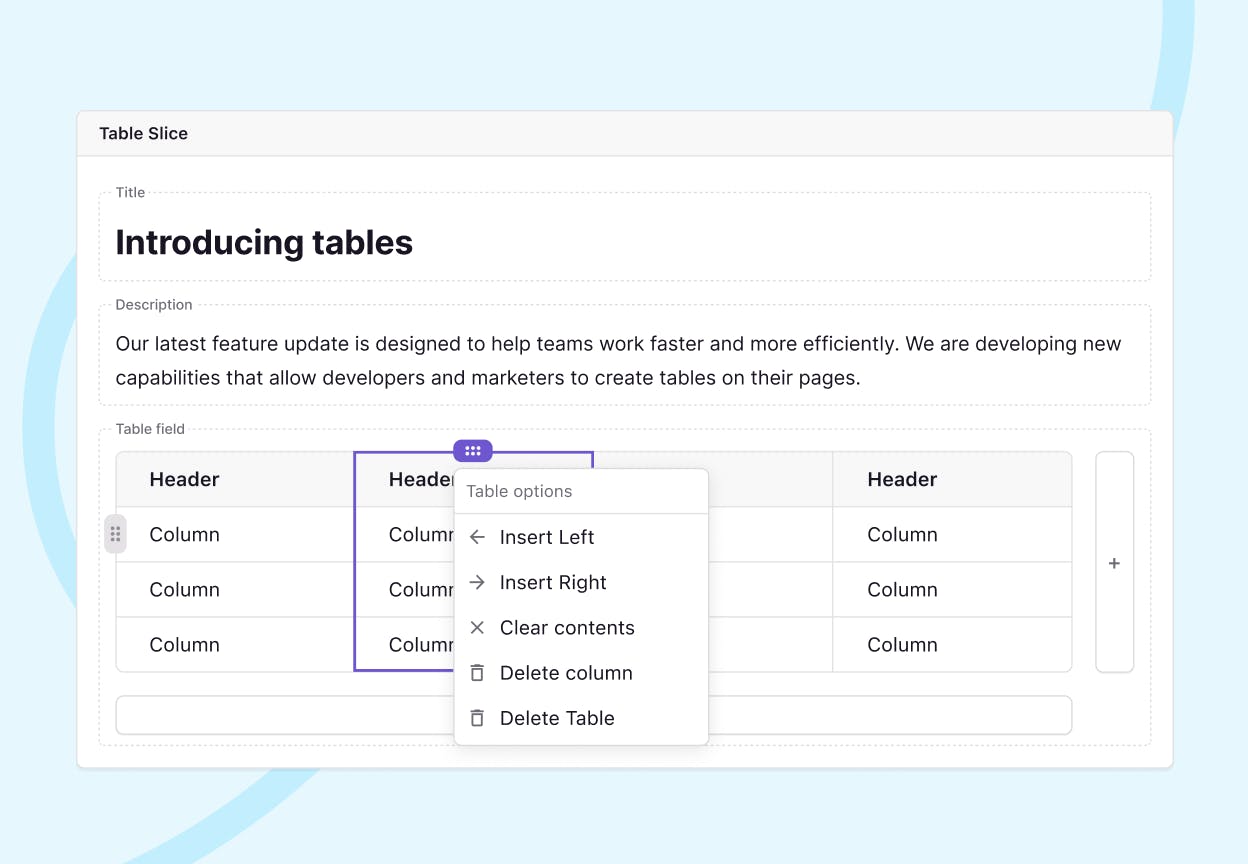Image resolution: width=1248 pixels, height=864 pixels.
Task: Select Delete Table option
Action: click(557, 718)
